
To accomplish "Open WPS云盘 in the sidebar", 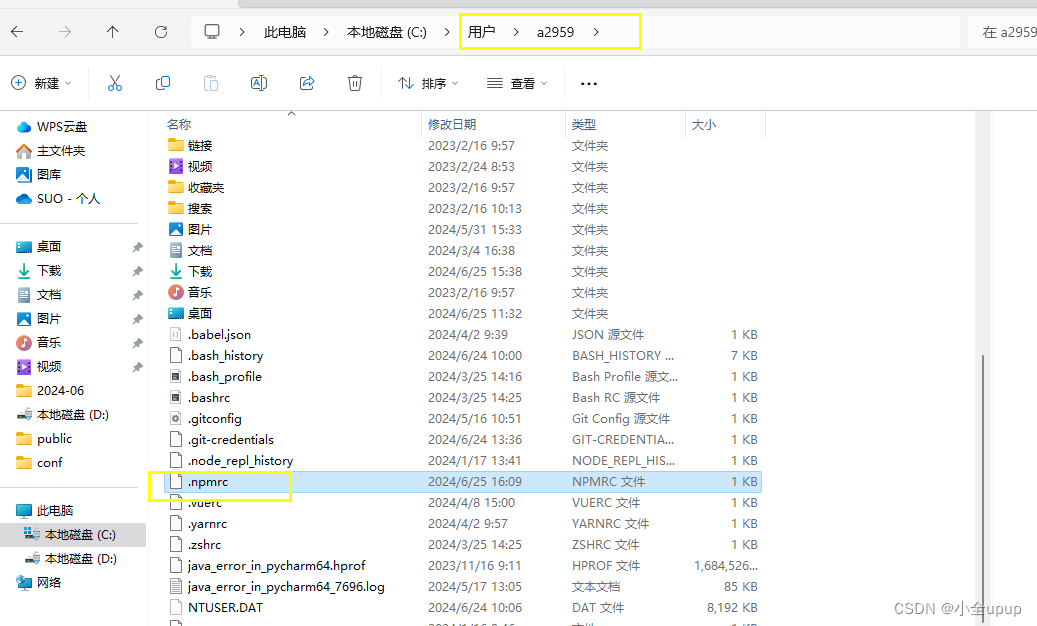I will click(52, 126).
